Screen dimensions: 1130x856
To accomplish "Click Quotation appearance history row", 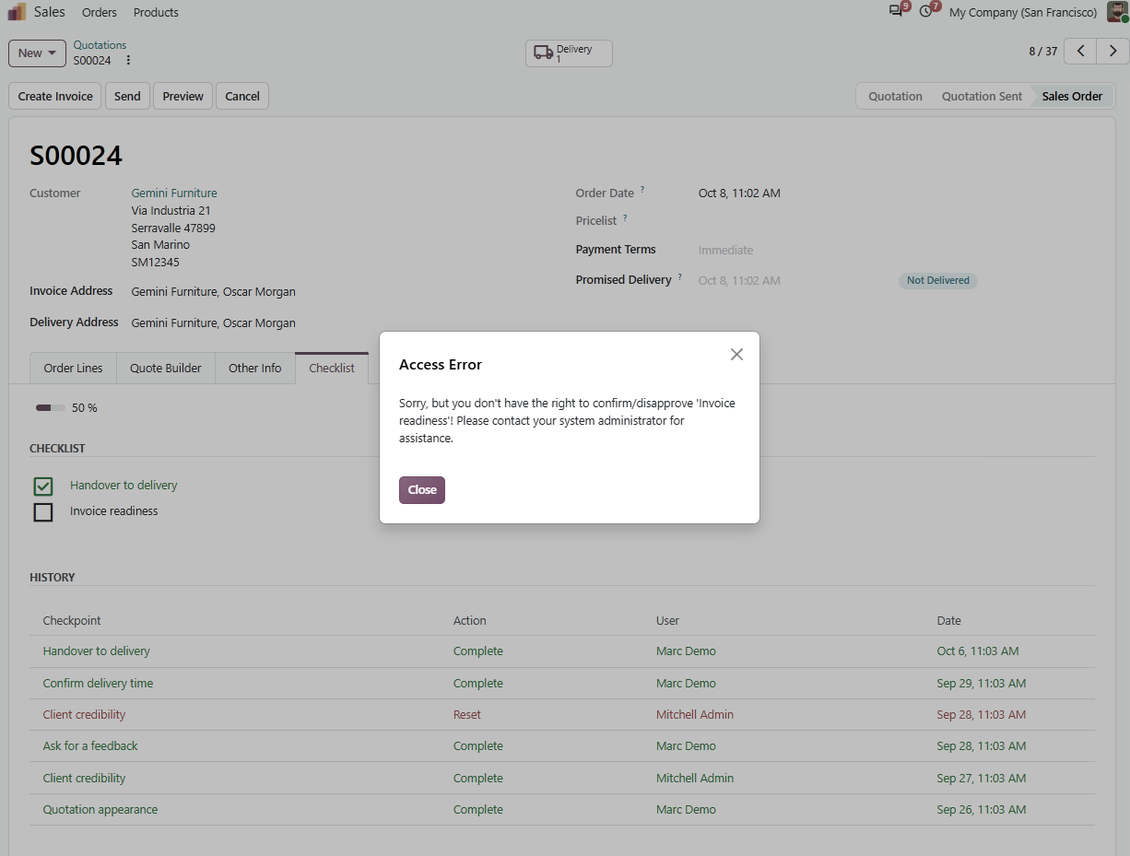I will pyautogui.click(x=562, y=810).
